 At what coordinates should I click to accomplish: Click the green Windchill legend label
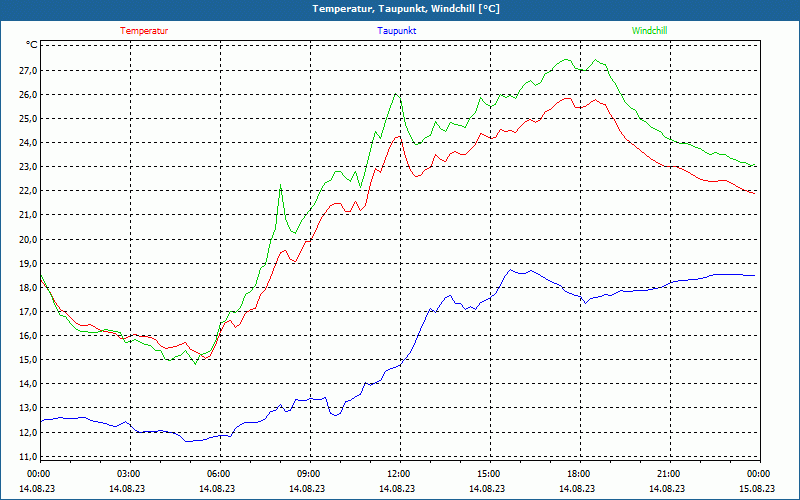click(649, 31)
